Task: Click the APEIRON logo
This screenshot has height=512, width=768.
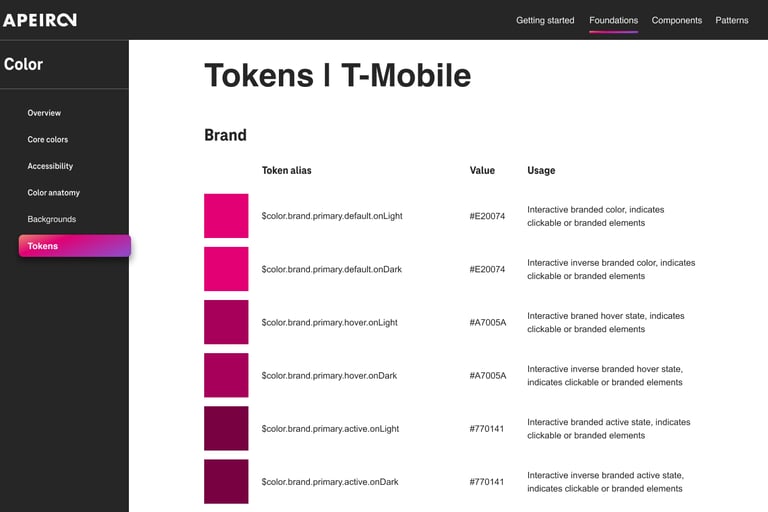Action: coord(40,20)
